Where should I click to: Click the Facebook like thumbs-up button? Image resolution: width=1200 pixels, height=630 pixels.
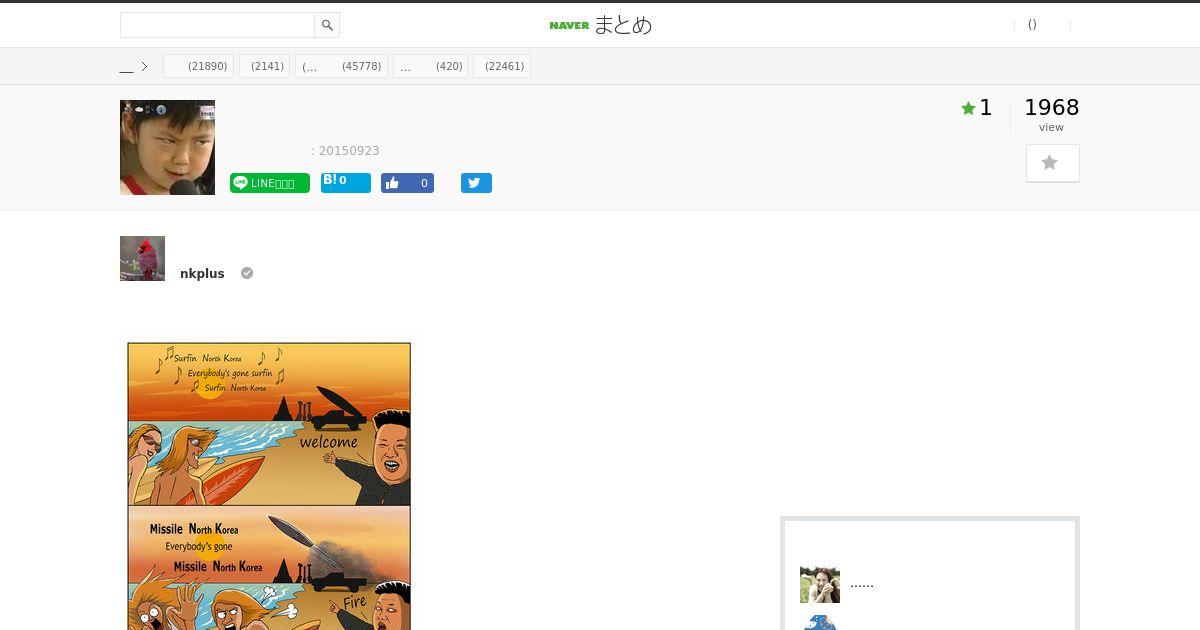407,183
